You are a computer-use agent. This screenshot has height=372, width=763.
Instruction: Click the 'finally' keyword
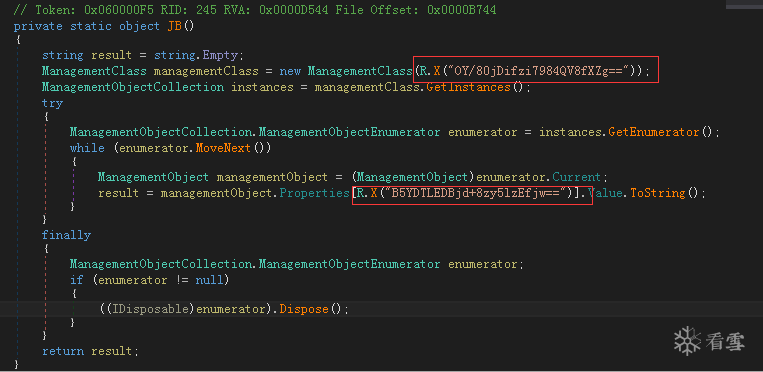66,235
